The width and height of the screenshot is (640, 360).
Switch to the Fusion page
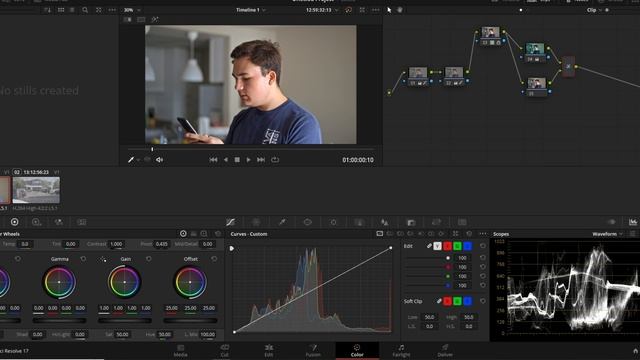(x=313, y=351)
